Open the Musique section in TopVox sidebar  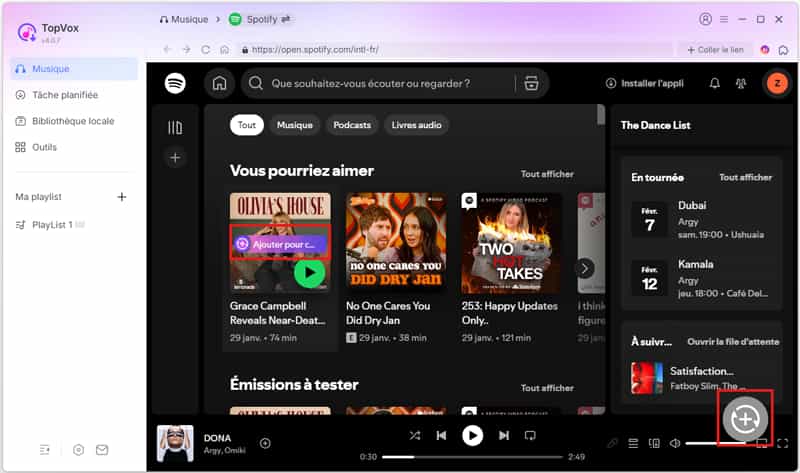pyautogui.click(x=74, y=69)
